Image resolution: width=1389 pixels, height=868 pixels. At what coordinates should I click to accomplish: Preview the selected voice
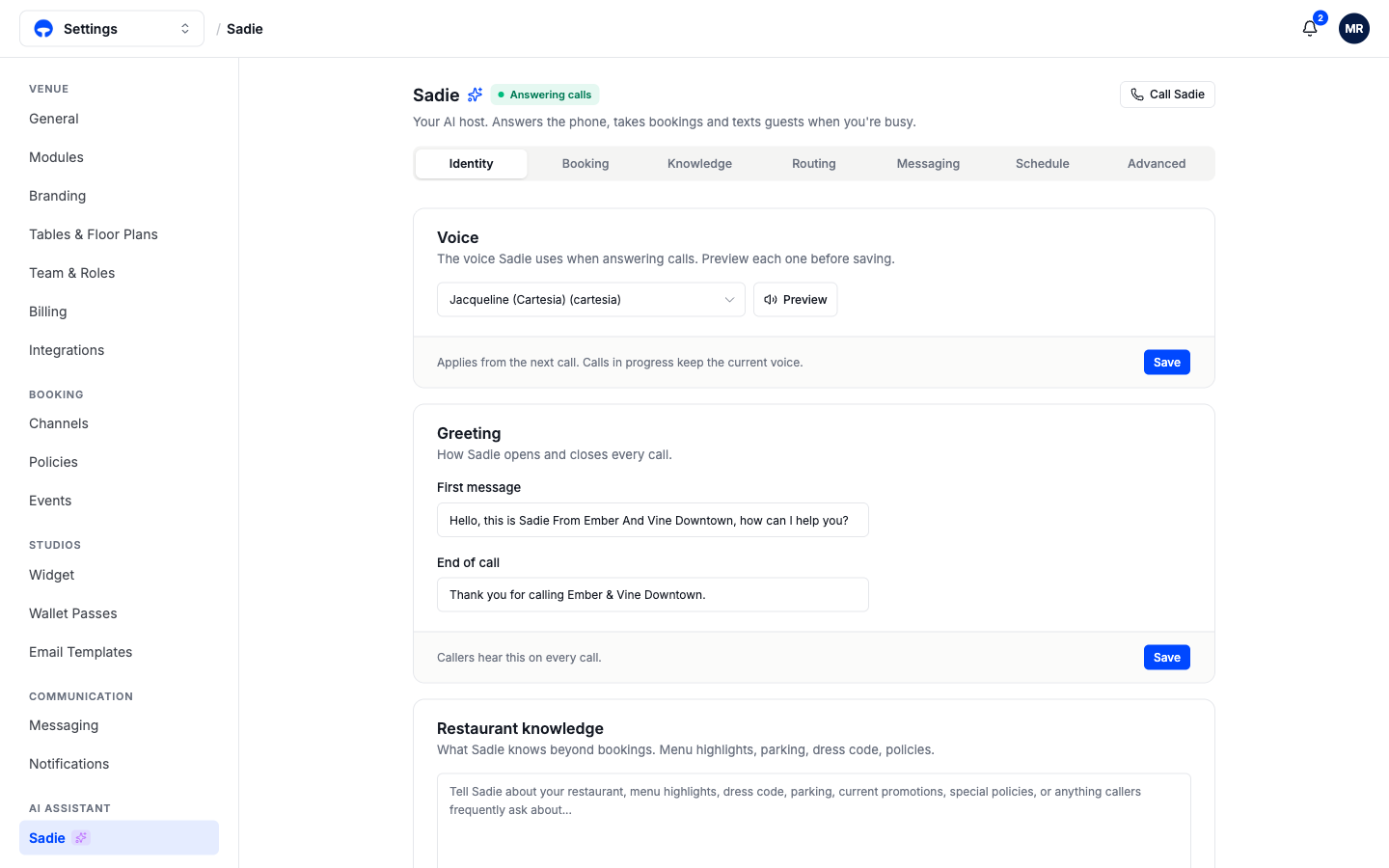796,300
